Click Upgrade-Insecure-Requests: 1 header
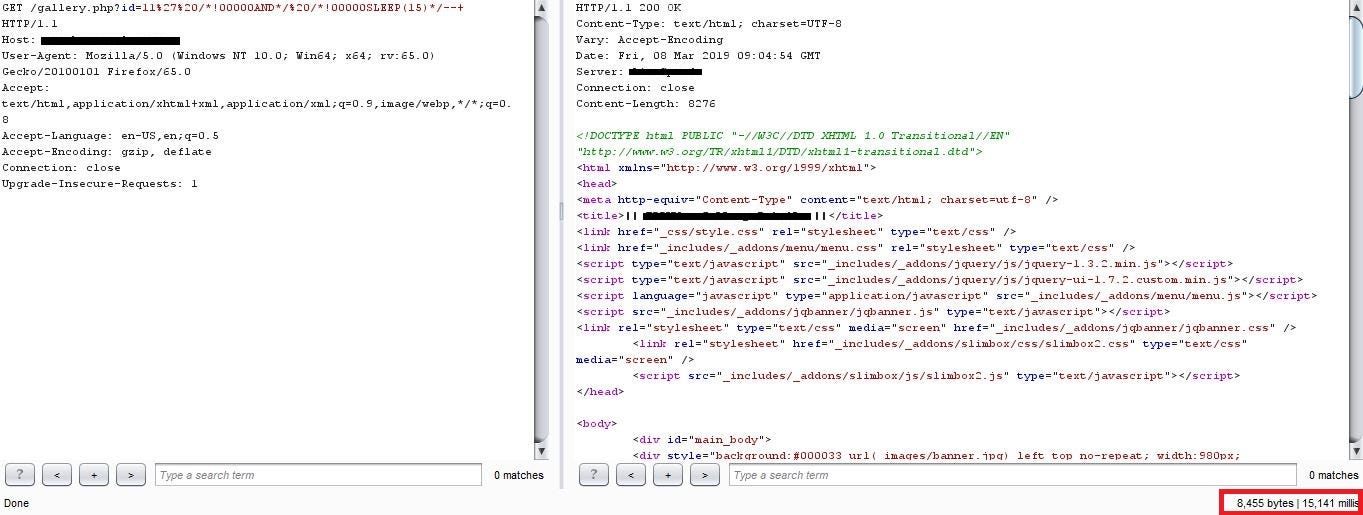1363x515 pixels. 99,183
